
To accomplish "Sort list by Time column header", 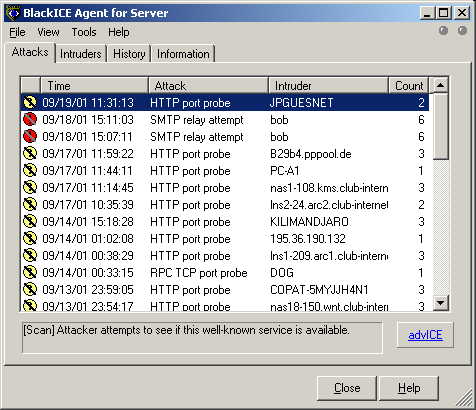I will [94, 86].
